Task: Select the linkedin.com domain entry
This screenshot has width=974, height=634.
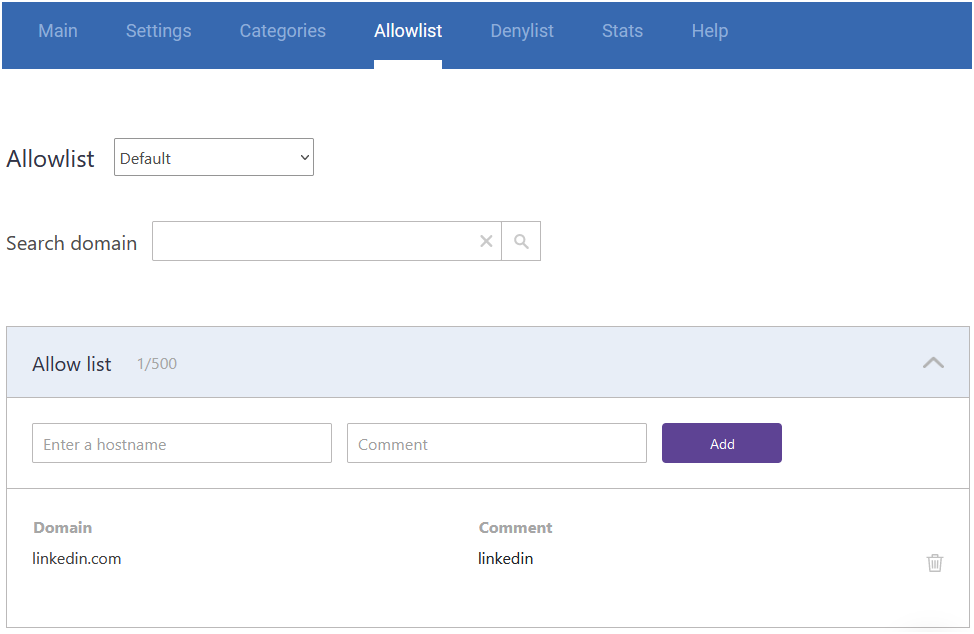Action: point(77,559)
